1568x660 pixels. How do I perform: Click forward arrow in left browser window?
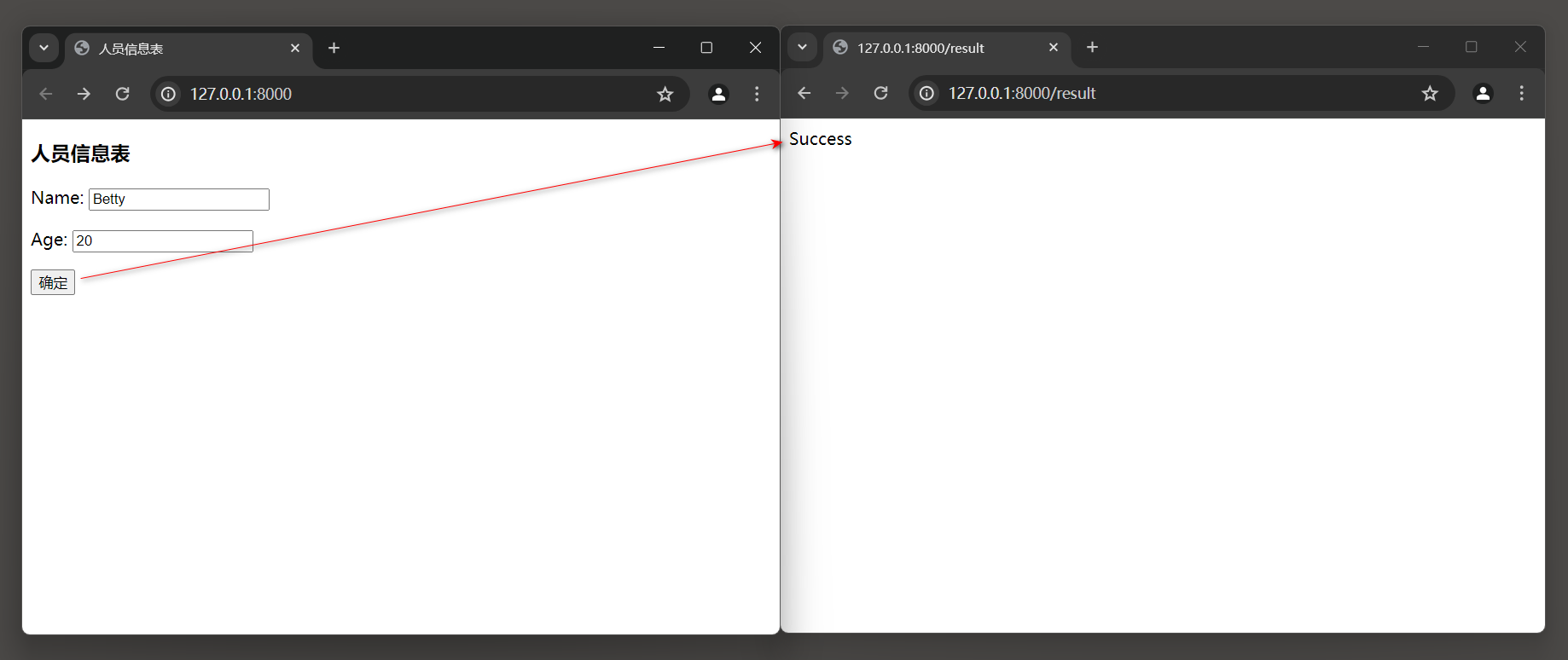pyautogui.click(x=84, y=94)
